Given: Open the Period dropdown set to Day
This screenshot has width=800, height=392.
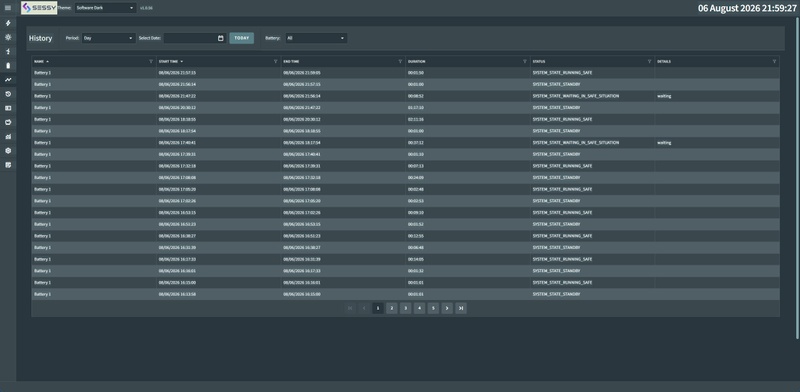Looking at the screenshot, I should point(109,38).
